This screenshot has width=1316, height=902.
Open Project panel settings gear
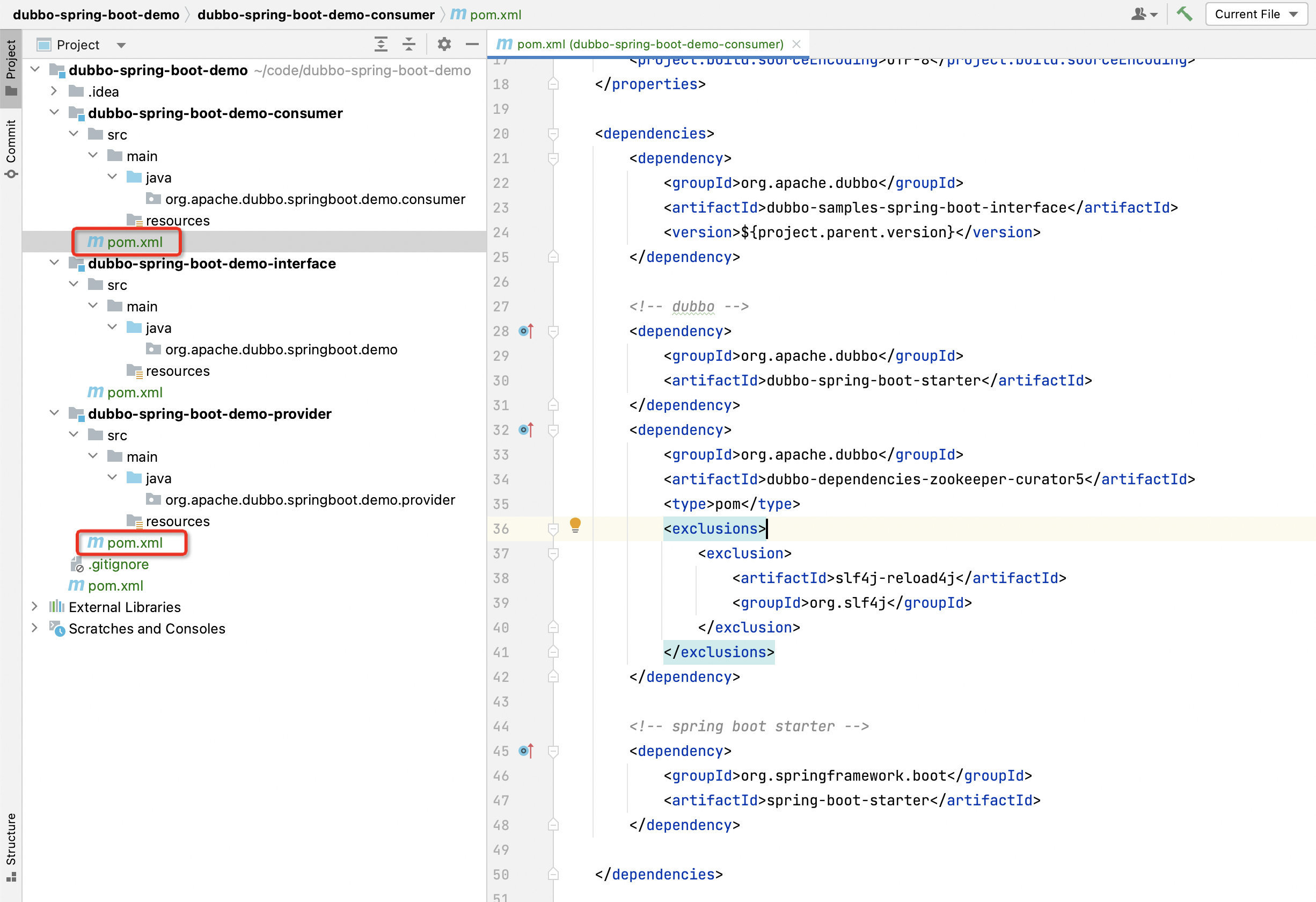[x=444, y=44]
